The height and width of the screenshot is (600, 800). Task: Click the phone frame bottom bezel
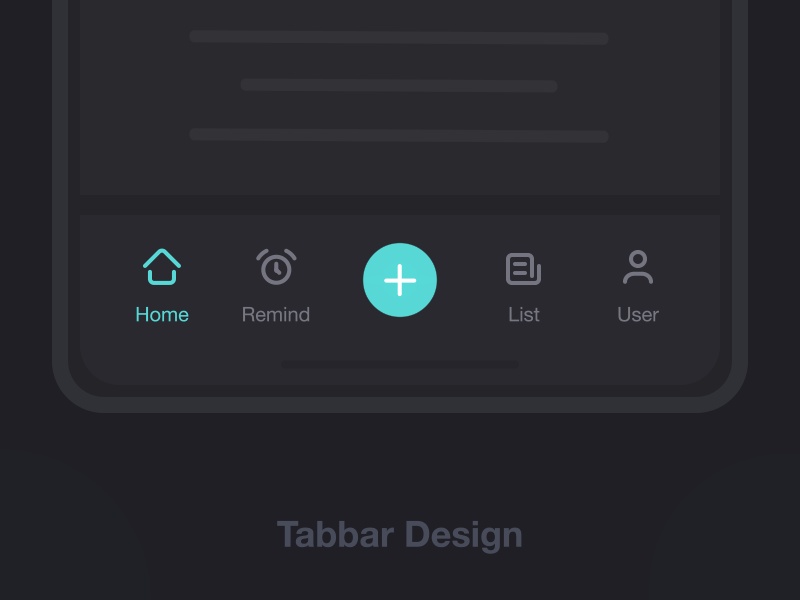click(x=400, y=404)
